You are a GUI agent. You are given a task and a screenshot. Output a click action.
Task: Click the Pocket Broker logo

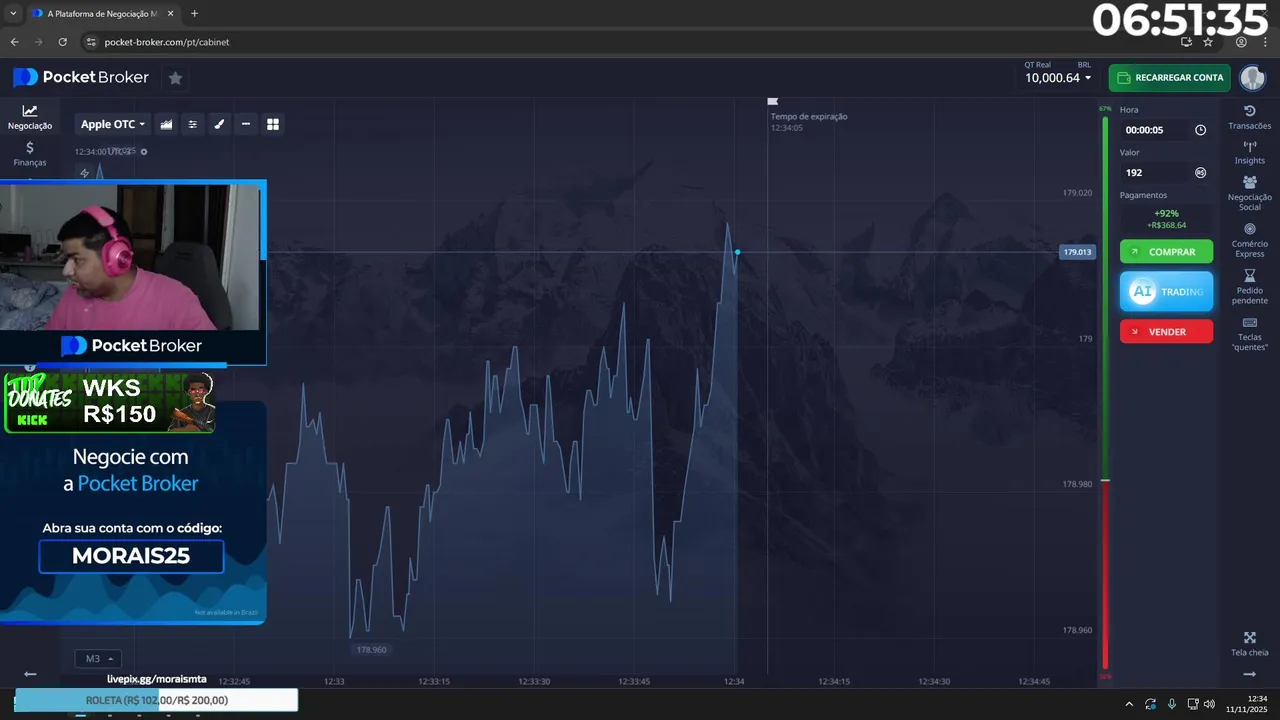[81, 77]
